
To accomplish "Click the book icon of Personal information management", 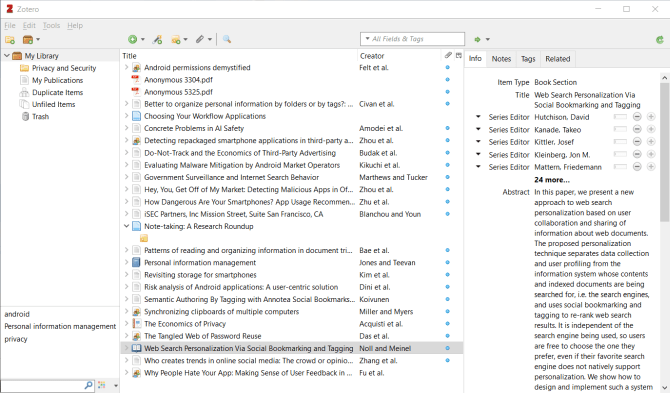I will point(136,262).
